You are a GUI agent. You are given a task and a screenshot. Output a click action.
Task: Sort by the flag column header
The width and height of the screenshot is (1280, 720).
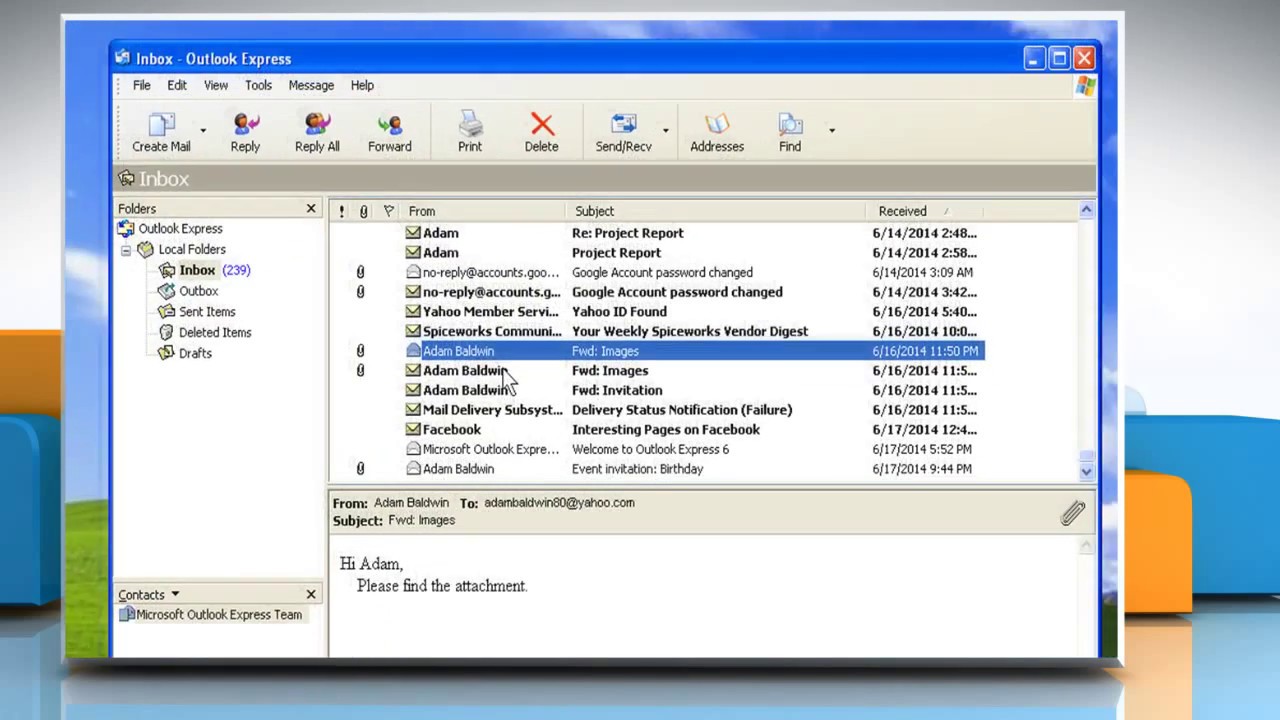point(388,211)
